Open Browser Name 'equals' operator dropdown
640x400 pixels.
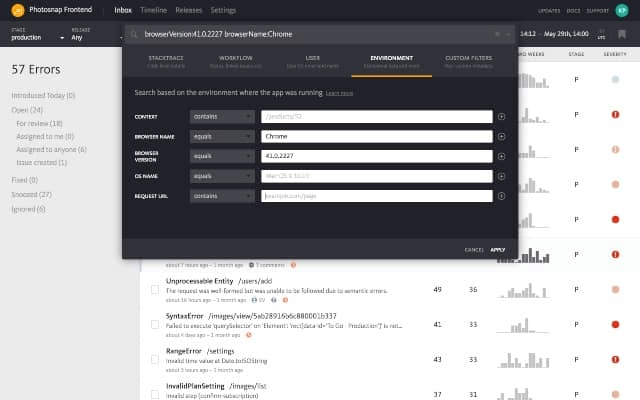[222, 136]
